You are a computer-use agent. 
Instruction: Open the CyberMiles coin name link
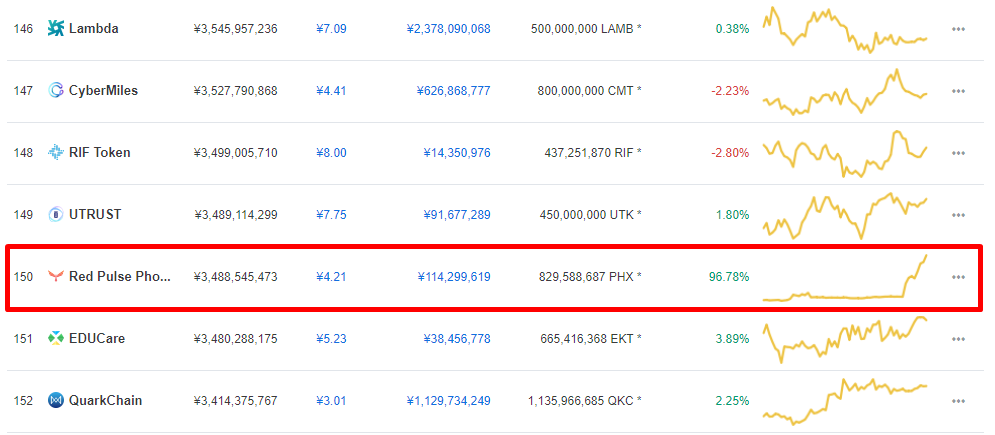tap(103, 91)
